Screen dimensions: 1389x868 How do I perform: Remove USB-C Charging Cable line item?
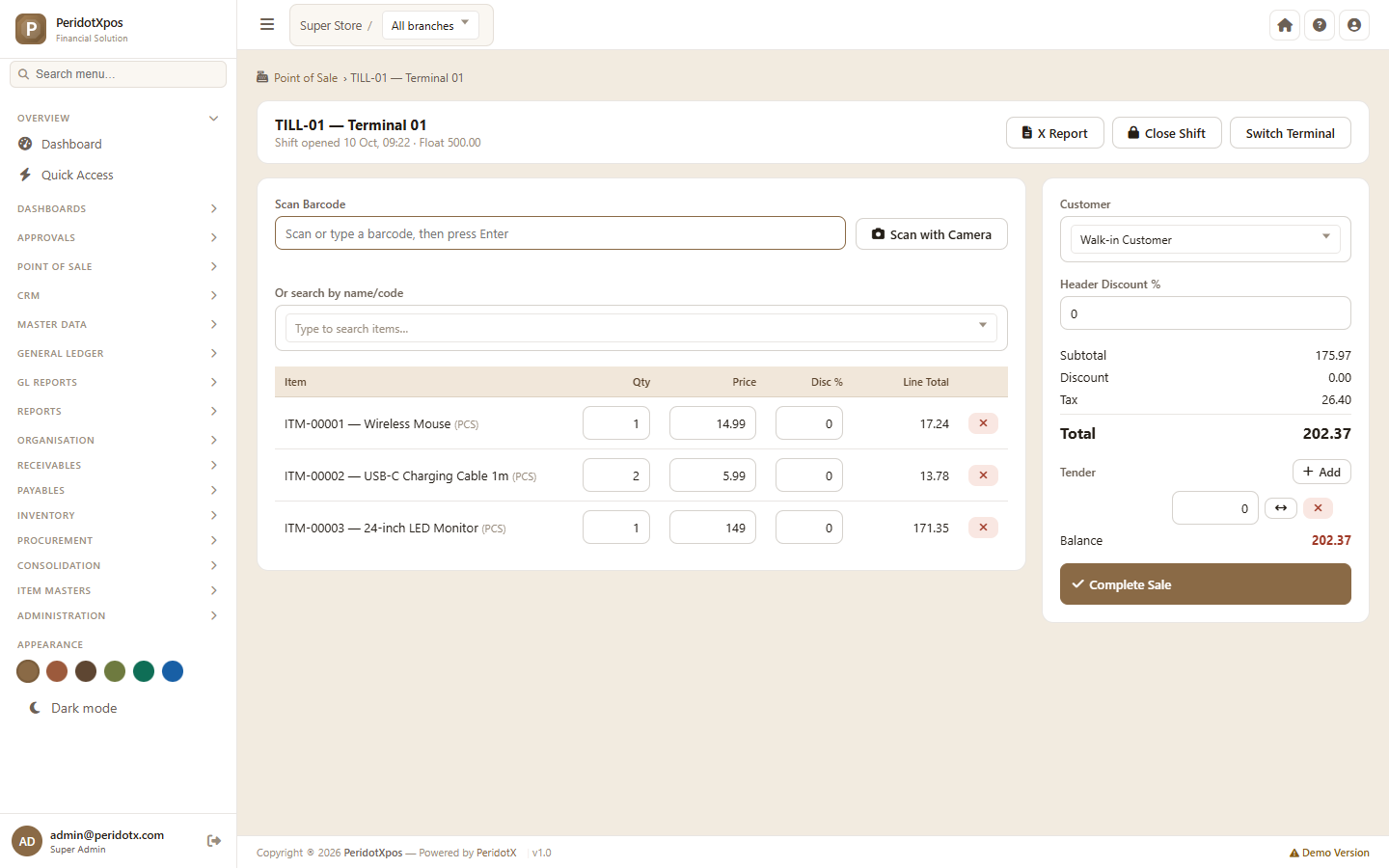(983, 475)
